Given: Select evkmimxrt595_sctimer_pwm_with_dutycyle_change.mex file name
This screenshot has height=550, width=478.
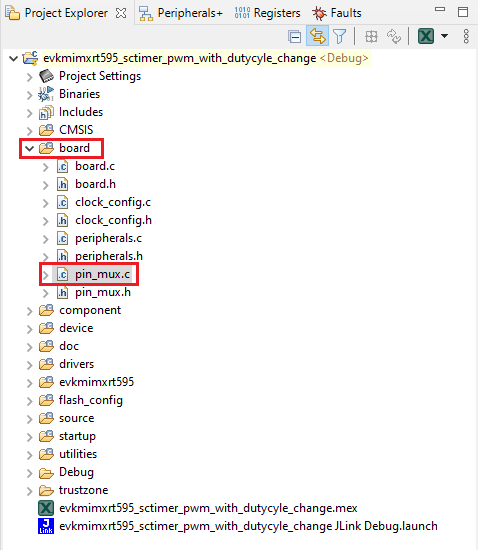Looking at the screenshot, I should click(x=208, y=508).
